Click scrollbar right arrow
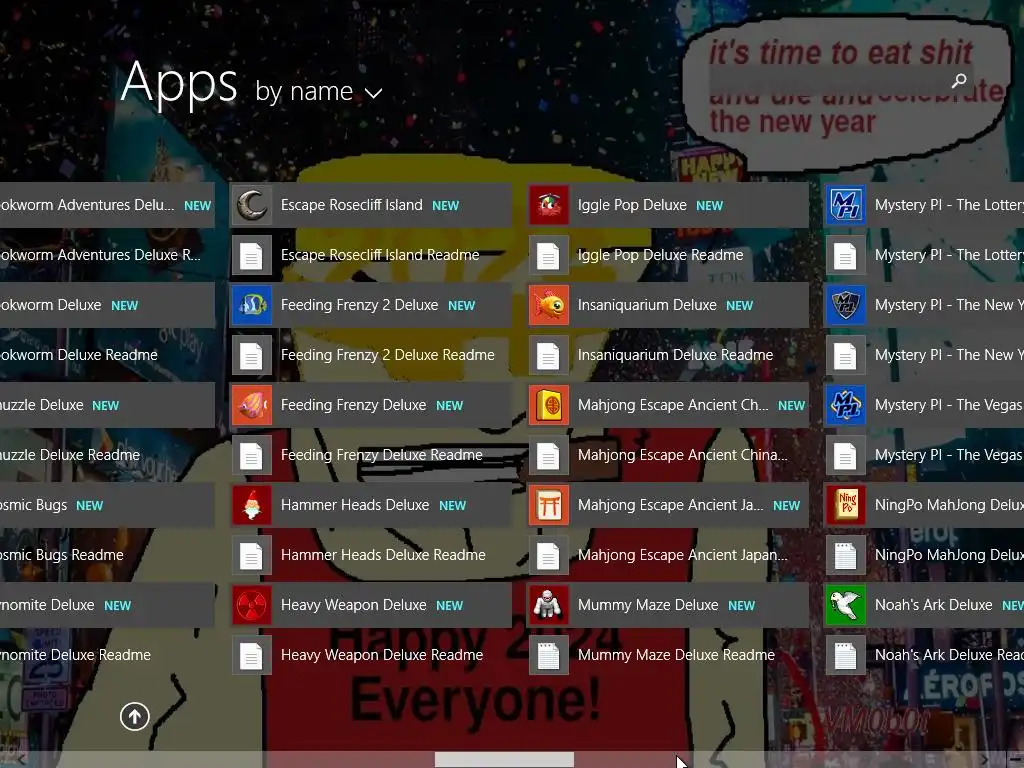 [985, 760]
